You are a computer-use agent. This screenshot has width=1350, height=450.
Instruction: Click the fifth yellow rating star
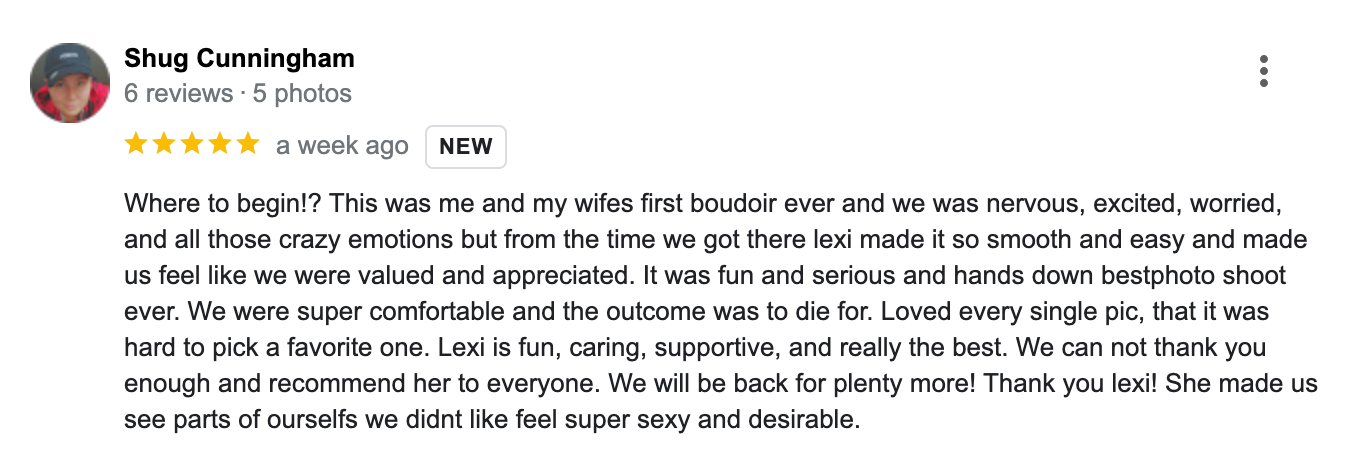(246, 145)
